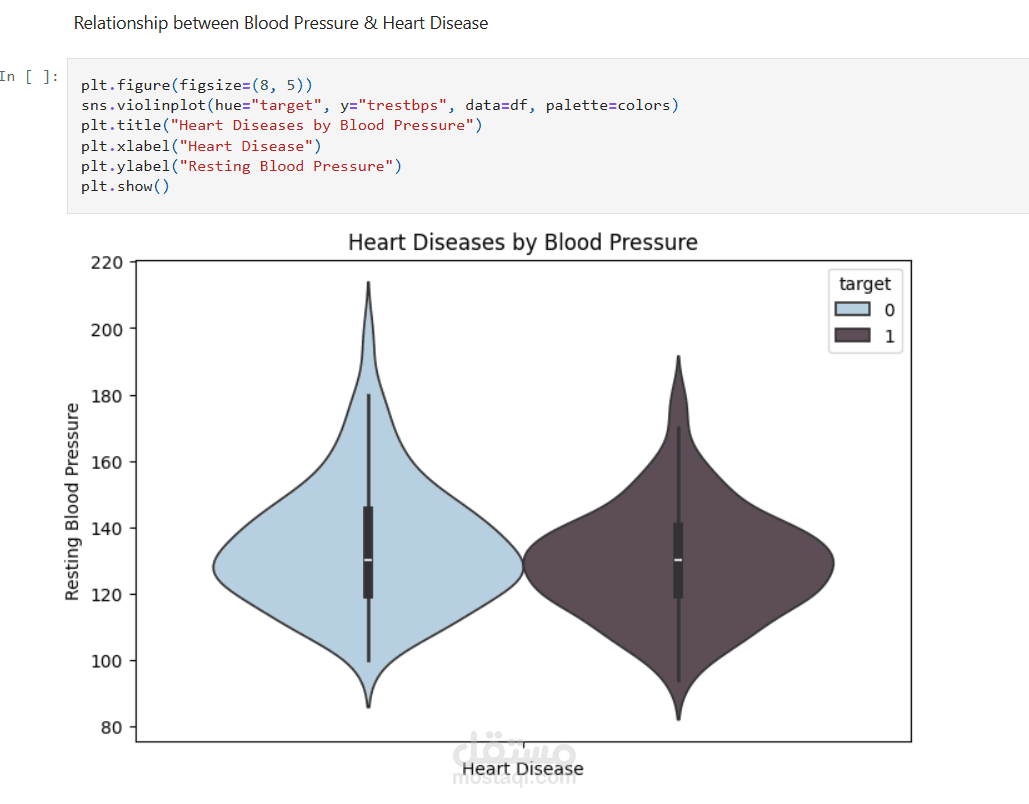Click the light blue legend swatch for 0
Viewport: 1029px width, 804px height.
coord(851,310)
